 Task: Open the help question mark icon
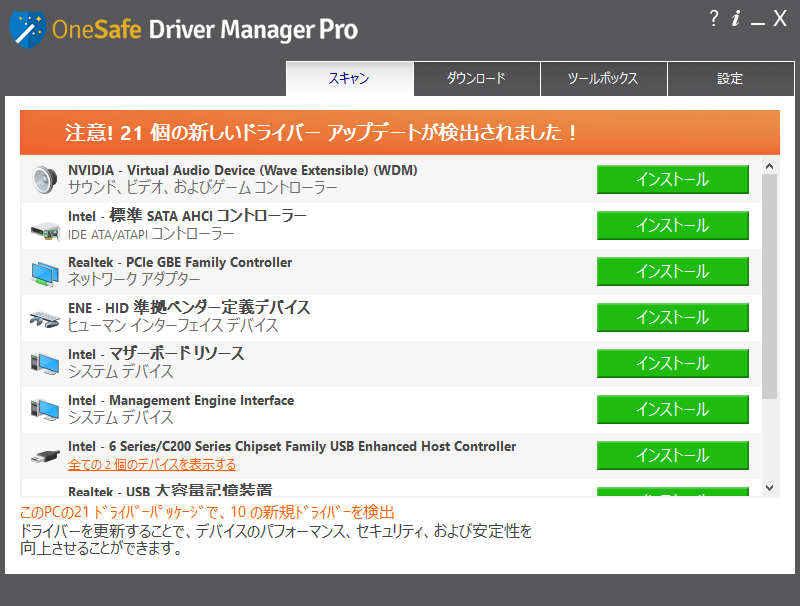(x=714, y=19)
